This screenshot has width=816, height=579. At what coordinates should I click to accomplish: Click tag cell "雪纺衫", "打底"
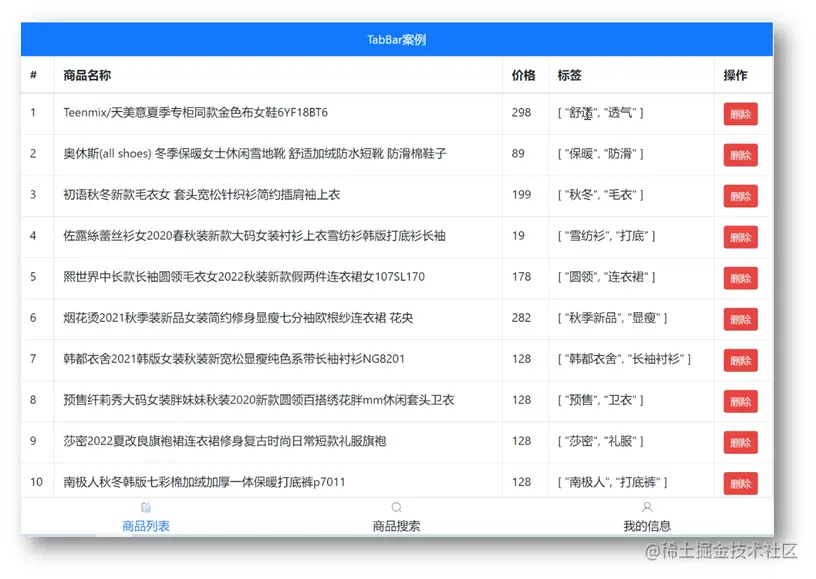[x=606, y=236]
